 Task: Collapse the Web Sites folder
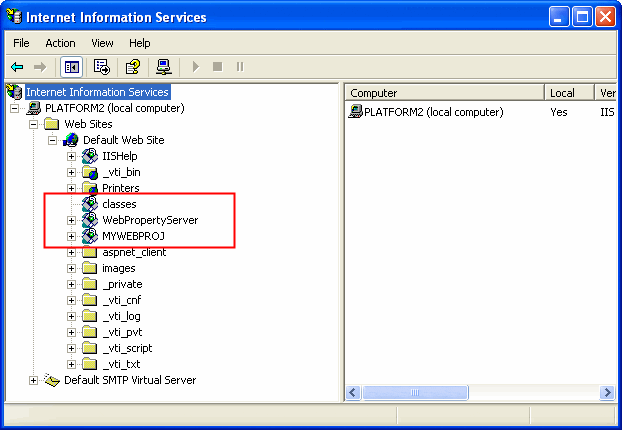coord(34,124)
